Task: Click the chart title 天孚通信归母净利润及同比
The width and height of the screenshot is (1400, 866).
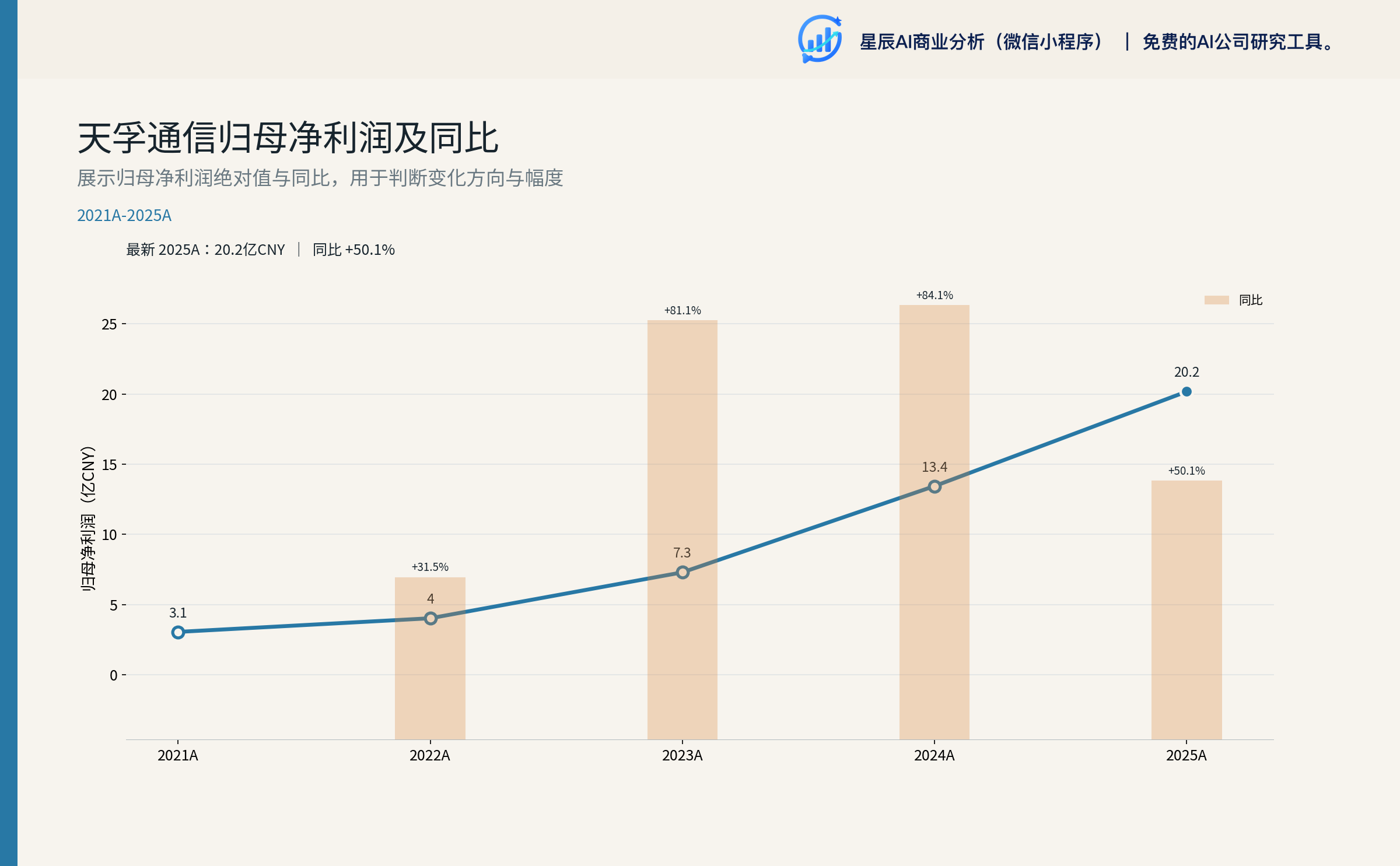Action: coord(288,138)
